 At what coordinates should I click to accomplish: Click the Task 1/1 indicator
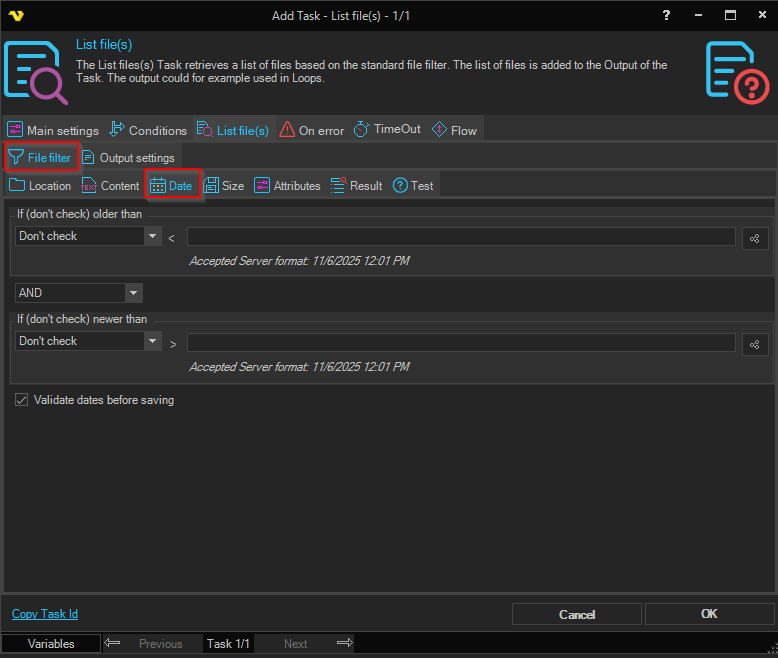(x=228, y=644)
